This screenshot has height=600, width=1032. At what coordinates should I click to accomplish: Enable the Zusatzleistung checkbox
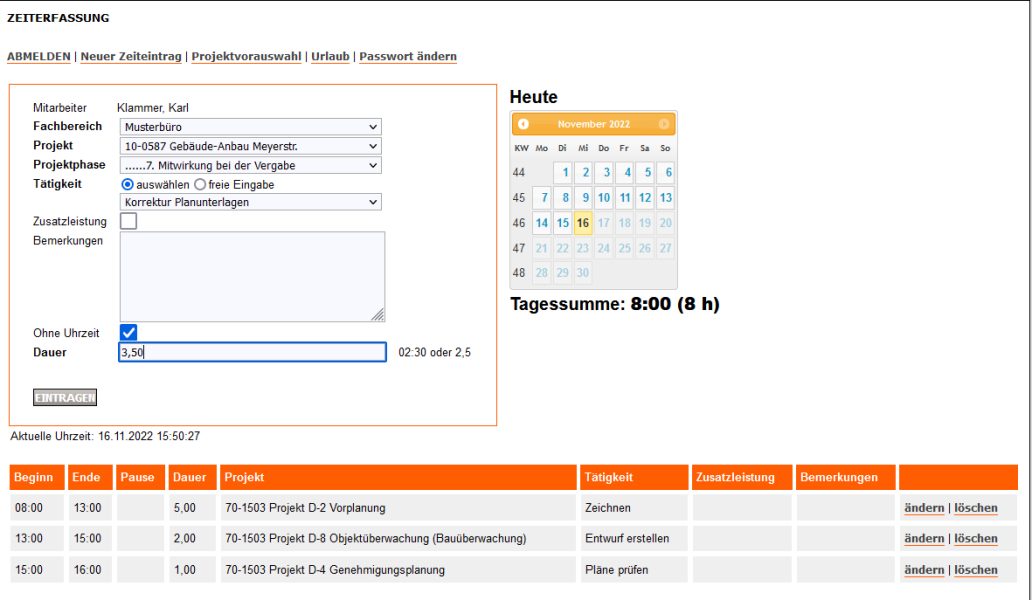pos(127,221)
